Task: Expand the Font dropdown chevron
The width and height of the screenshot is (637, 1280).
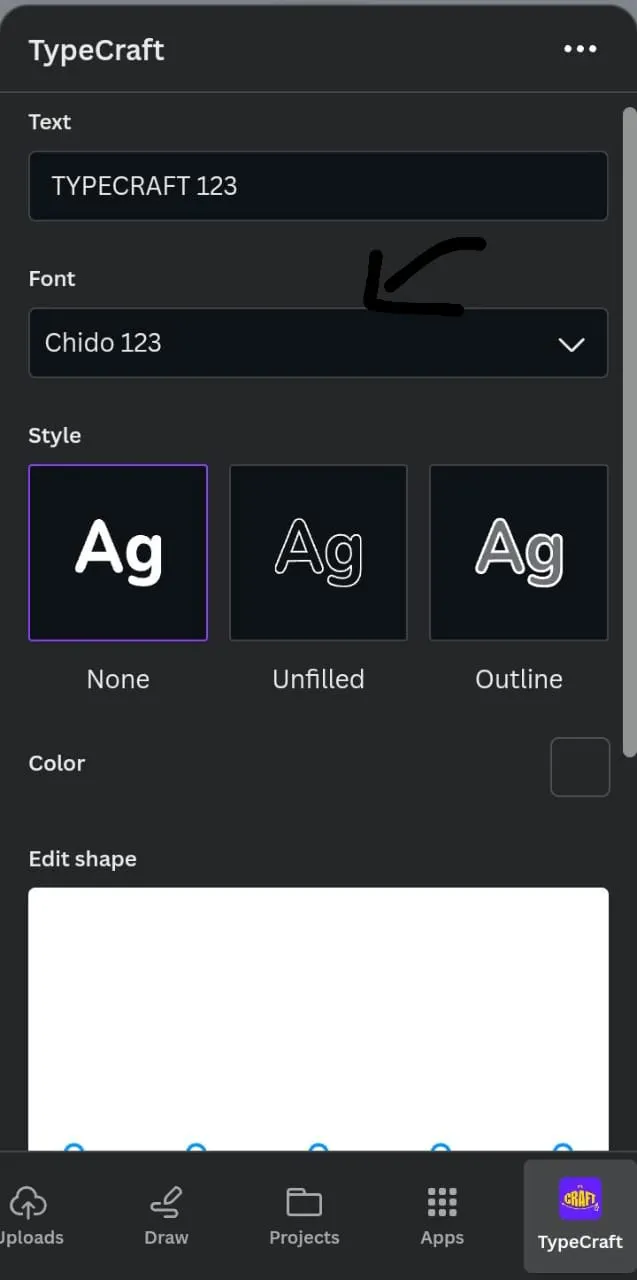Action: (x=571, y=344)
